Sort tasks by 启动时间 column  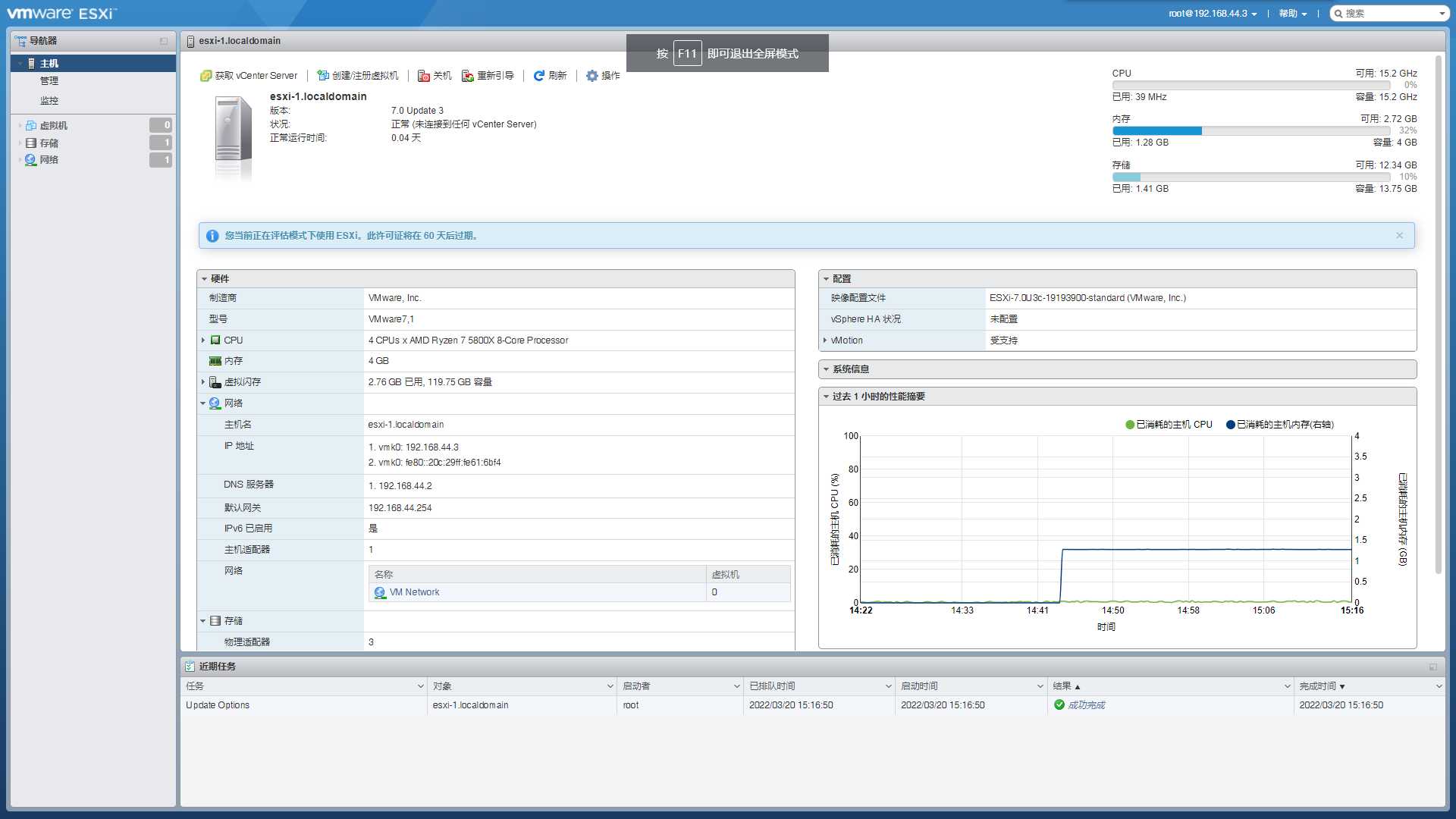[x=971, y=686]
